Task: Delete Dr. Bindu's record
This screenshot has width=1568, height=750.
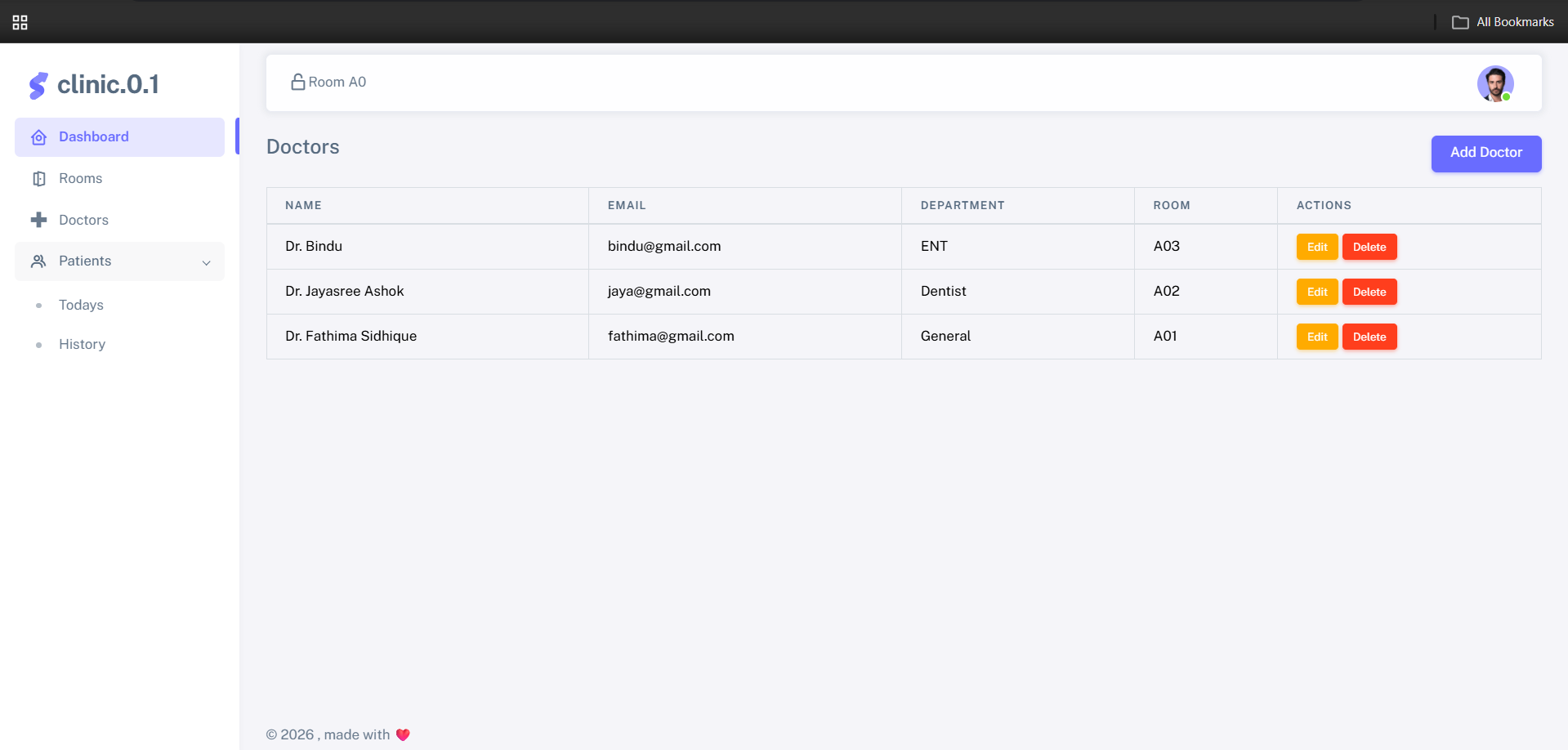Action: [x=1369, y=247]
